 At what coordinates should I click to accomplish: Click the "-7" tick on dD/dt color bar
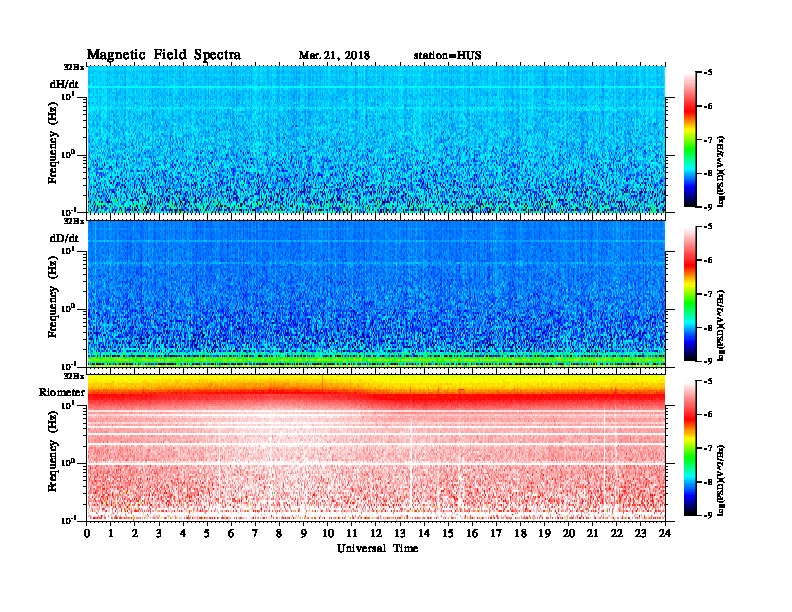[x=707, y=294]
